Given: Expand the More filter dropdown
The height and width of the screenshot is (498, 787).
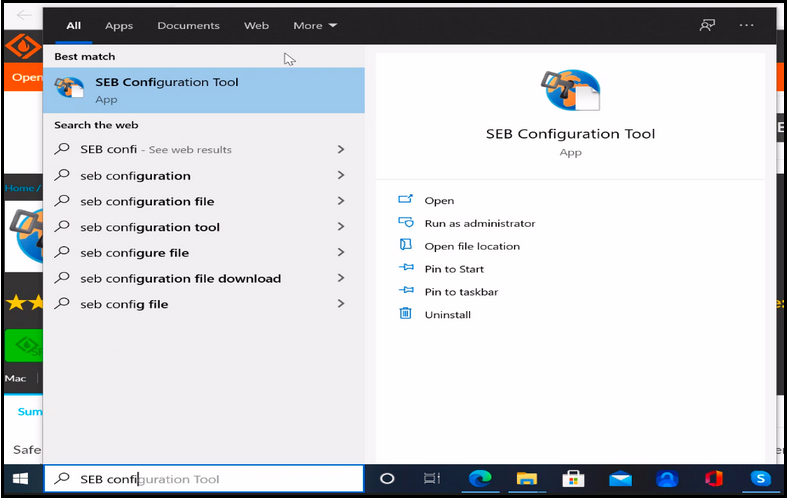Looking at the screenshot, I should (315, 25).
